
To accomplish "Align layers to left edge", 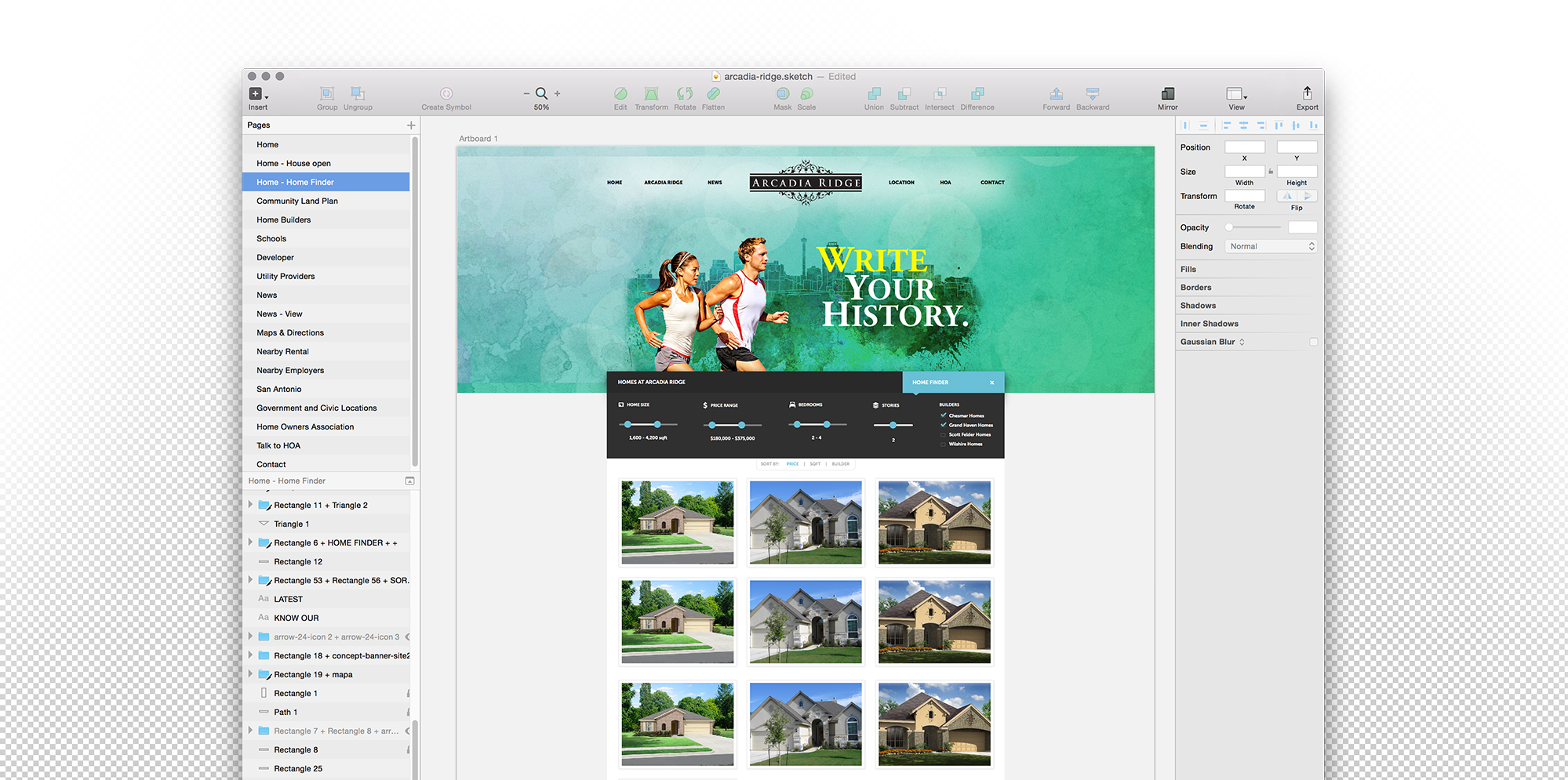I will coord(1226,125).
